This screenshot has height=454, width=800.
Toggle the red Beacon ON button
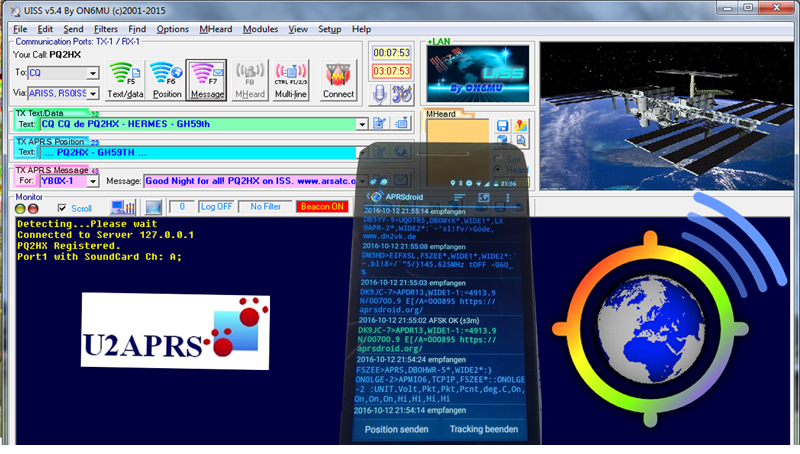(322, 207)
